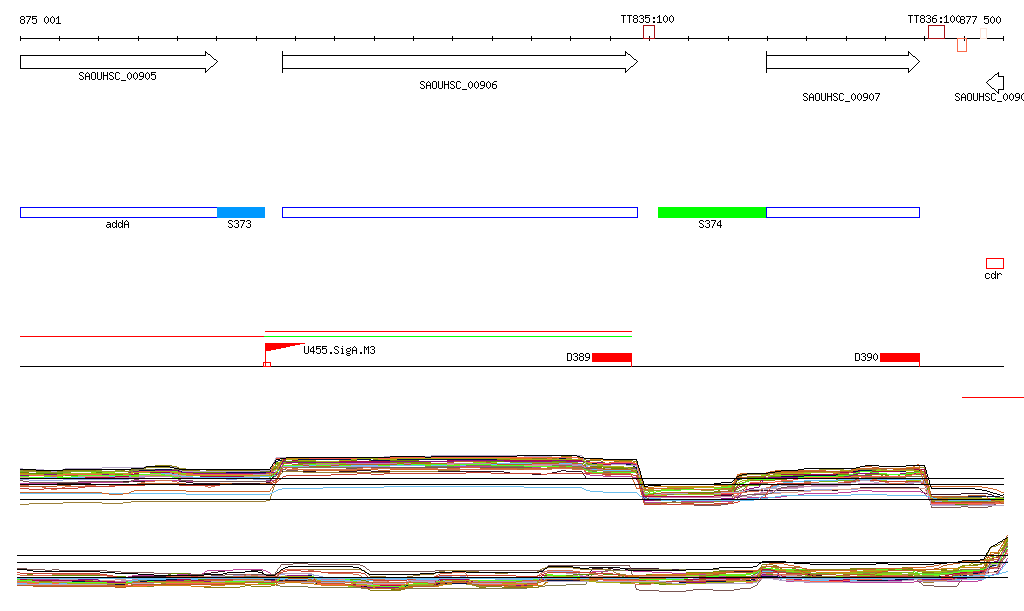Click the small leftward gene arrow at far right
1024x611 pixels.
[995, 82]
